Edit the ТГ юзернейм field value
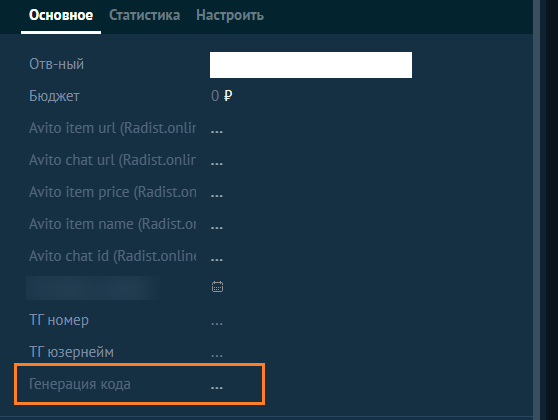 coord(217,356)
